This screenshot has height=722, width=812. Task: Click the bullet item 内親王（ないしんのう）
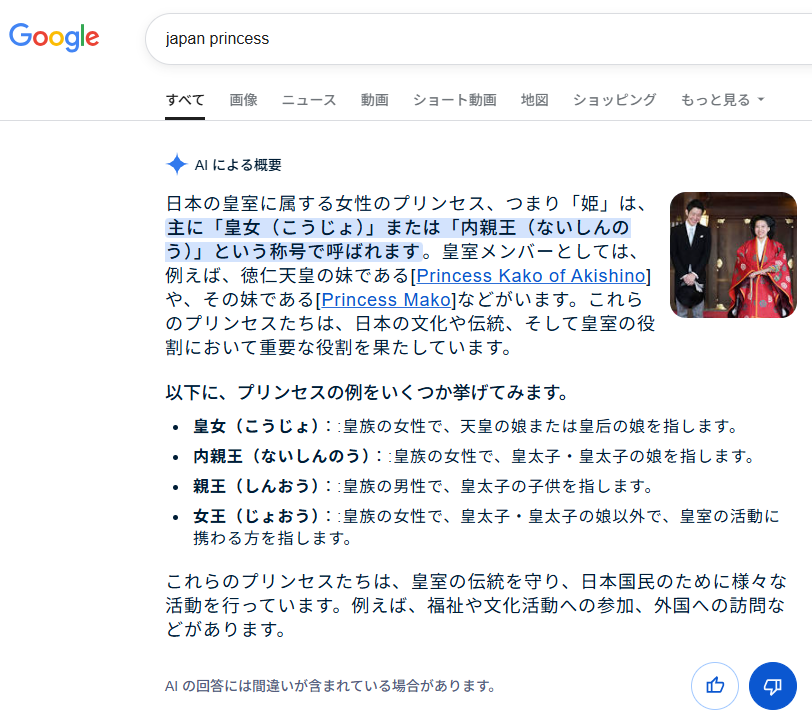(x=473, y=456)
